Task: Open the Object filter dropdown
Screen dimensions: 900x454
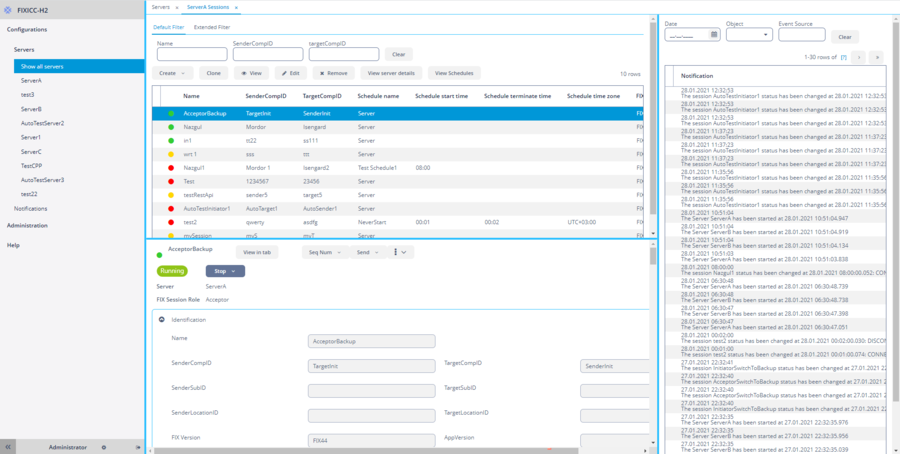Action: tap(748, 34)
